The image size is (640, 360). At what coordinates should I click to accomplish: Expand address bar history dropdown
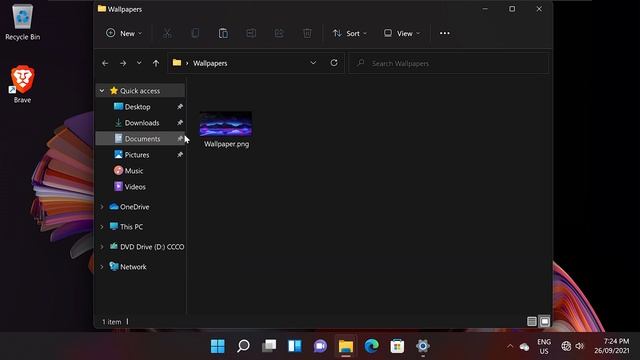(x=313, y=63)
